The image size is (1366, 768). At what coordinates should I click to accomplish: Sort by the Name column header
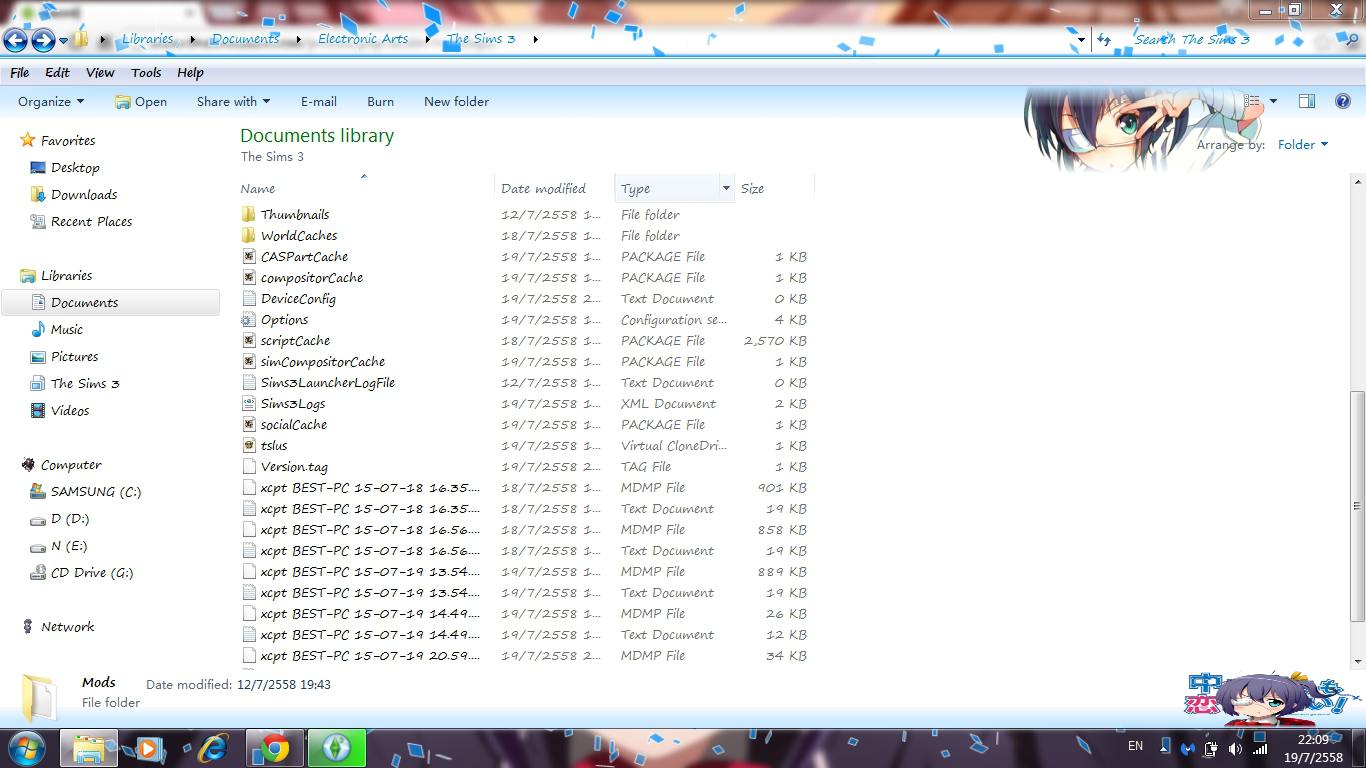click(366, 188)
